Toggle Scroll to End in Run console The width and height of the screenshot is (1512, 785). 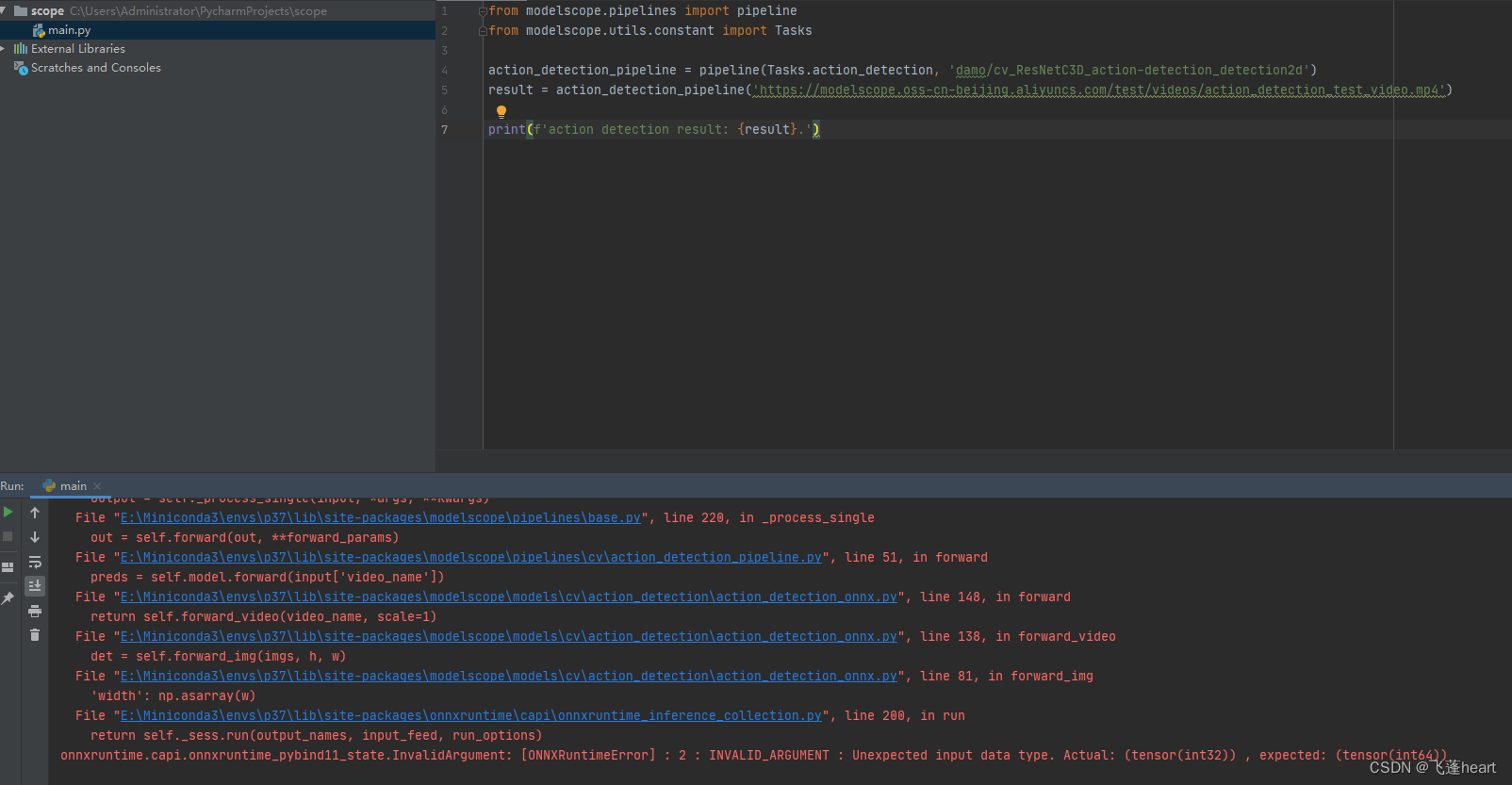coord(35,586)
